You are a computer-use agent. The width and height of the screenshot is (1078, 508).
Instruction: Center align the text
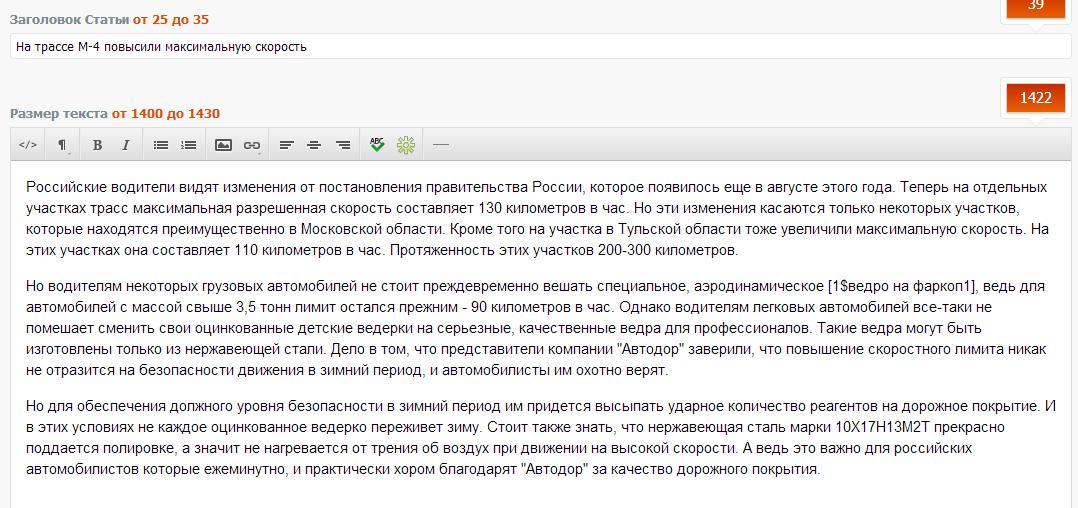point(314,145)
